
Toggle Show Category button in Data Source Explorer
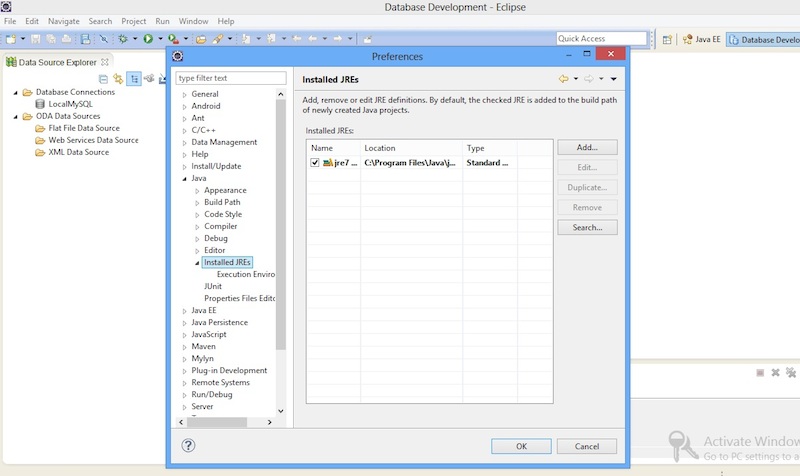[134, 79]
